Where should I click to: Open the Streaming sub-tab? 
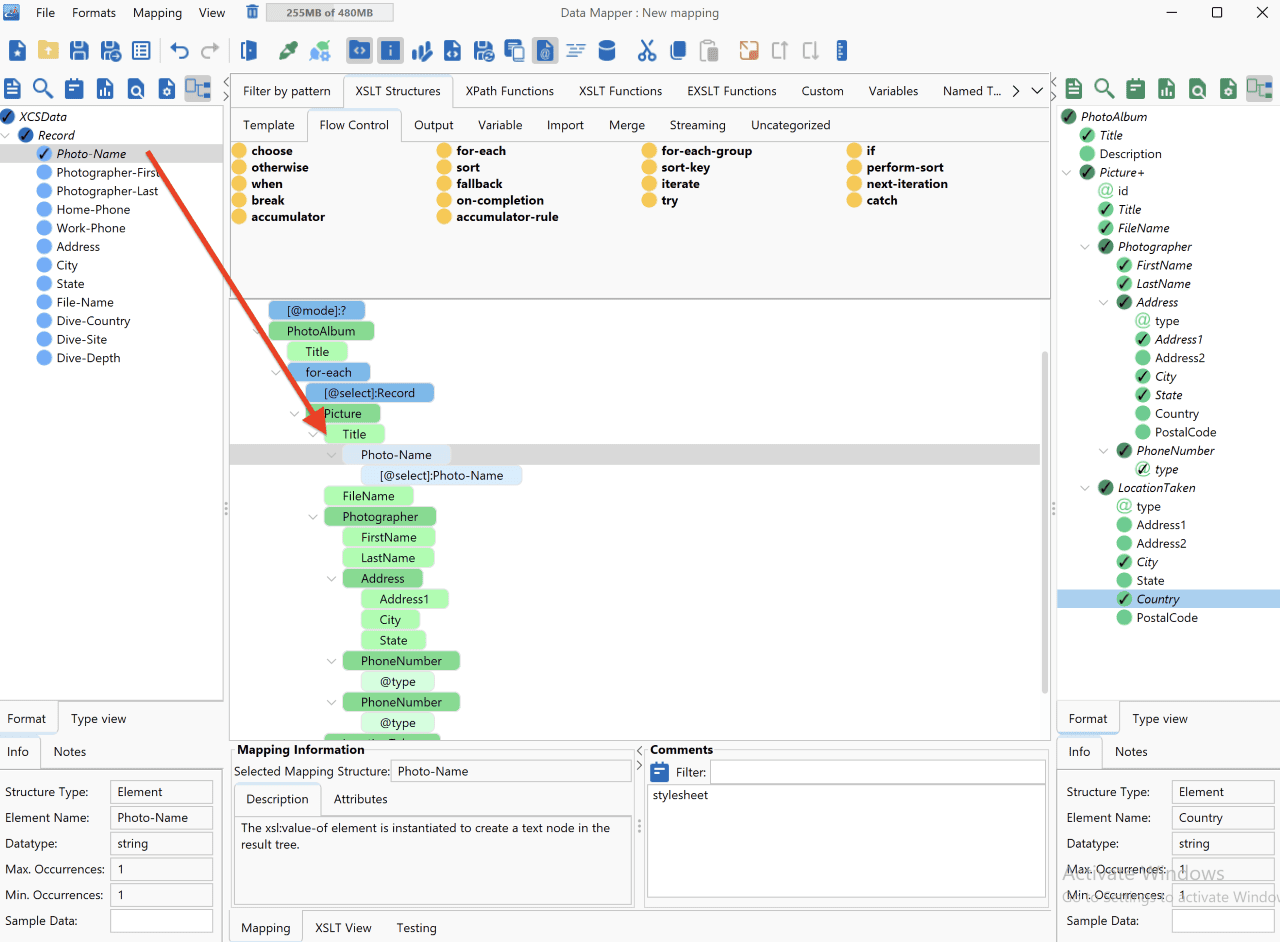697,125
